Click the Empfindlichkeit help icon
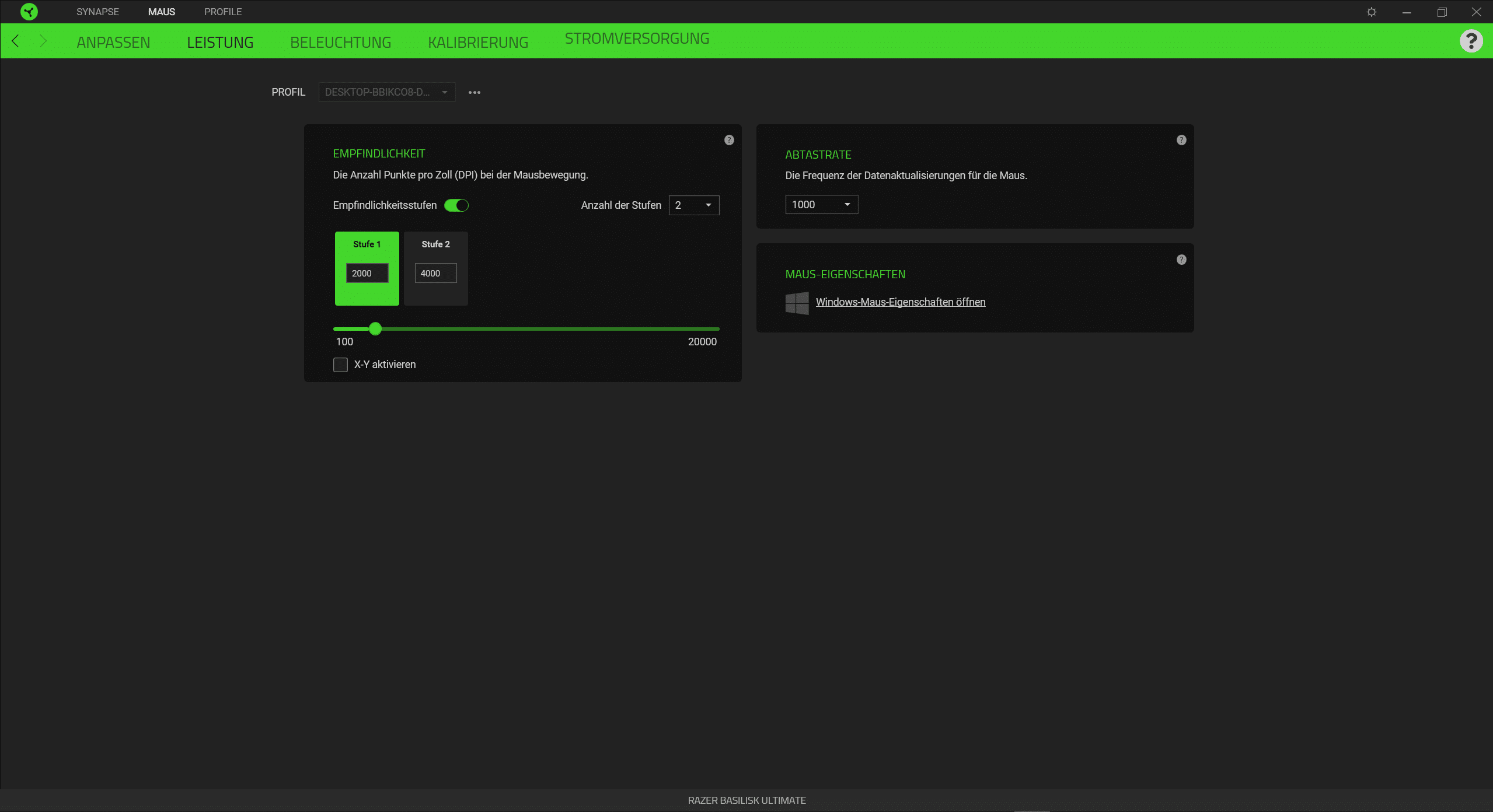This screenshot has height=812, width=1493. [x=729, y=140]
